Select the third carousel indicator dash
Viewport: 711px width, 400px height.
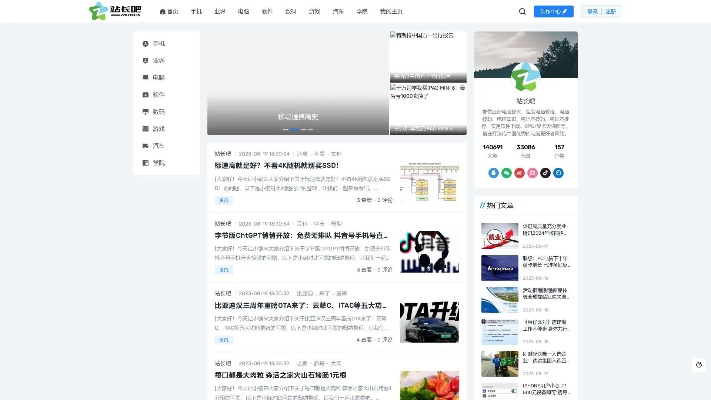click(x=303, y=130)
